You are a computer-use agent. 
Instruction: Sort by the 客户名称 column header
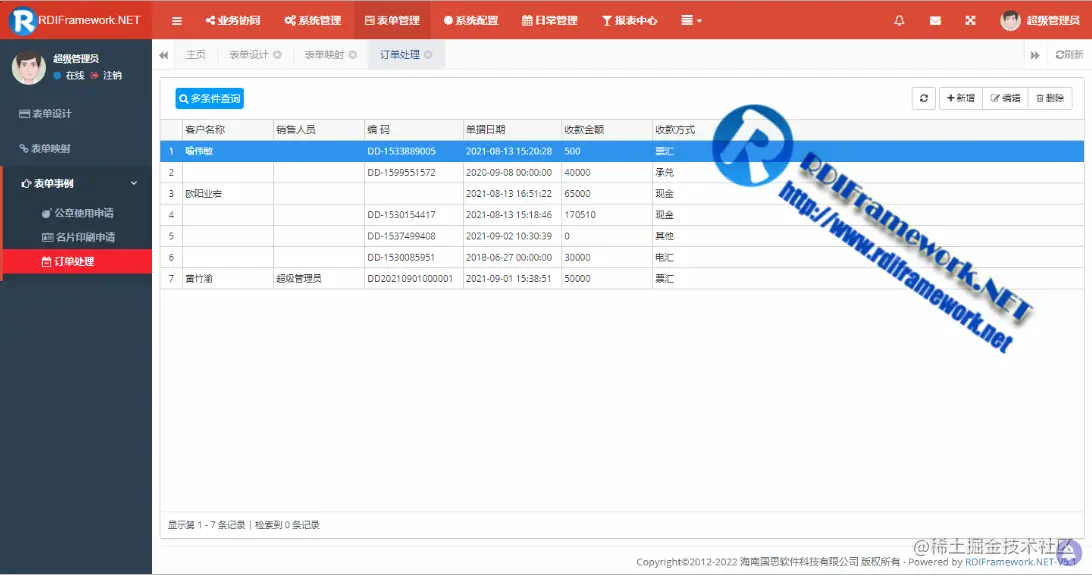228,129
